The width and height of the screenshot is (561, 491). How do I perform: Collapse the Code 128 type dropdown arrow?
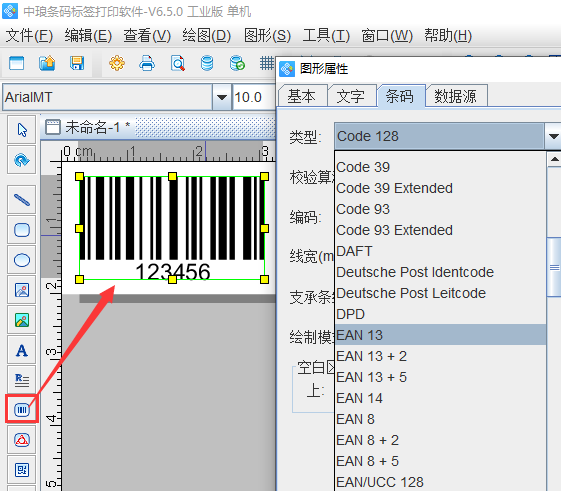coord(553,136)
